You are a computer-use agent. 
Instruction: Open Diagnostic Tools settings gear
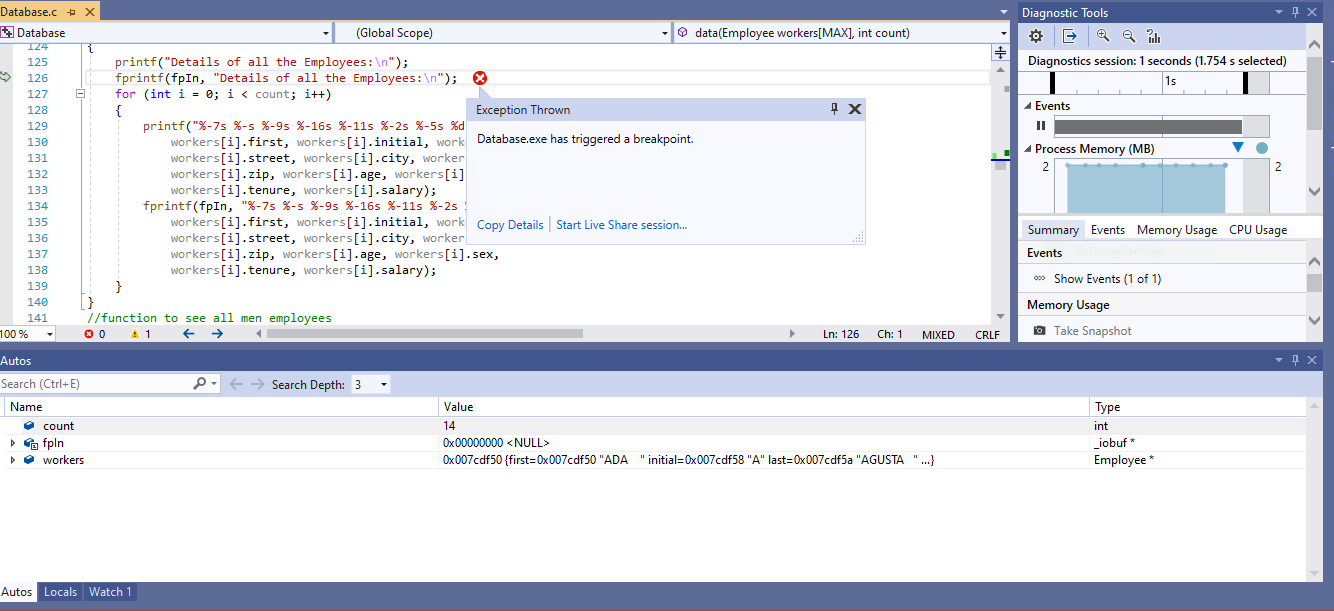click(1036, 36)
